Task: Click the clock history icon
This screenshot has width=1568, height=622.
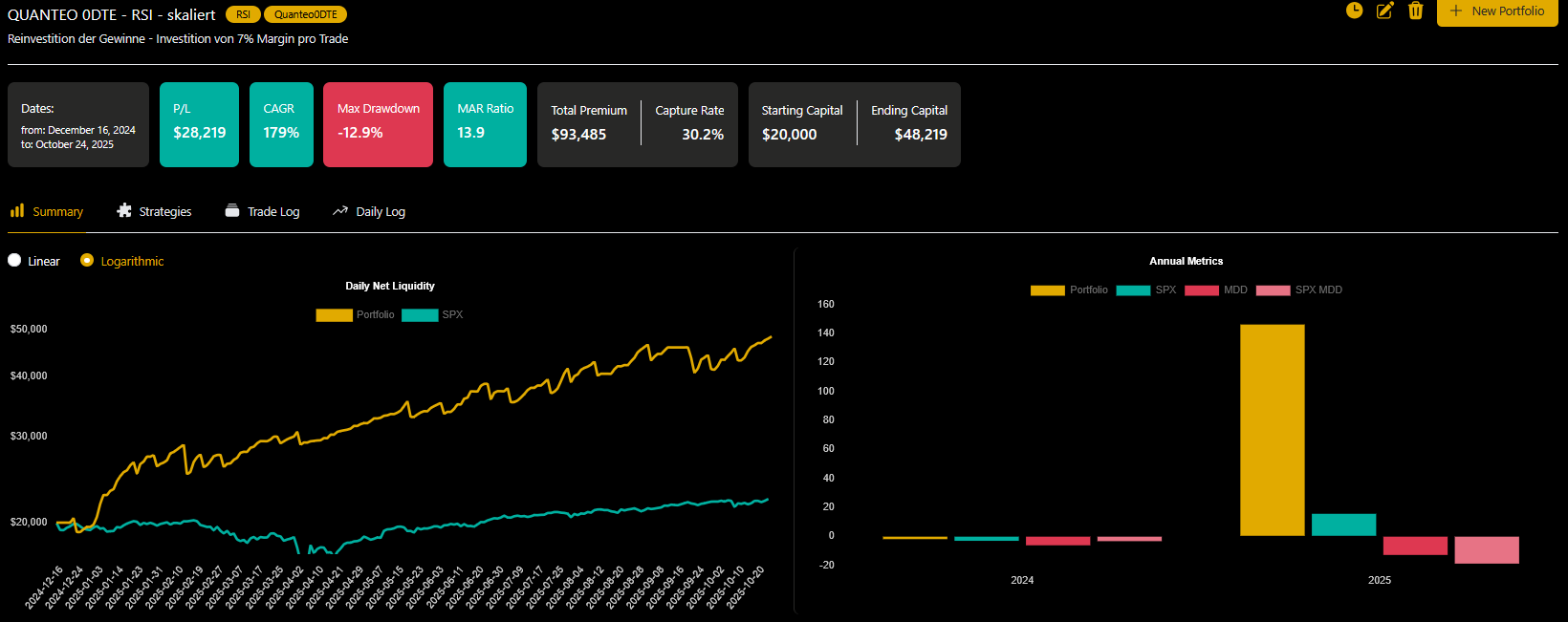Action: tap(1354, 11)
